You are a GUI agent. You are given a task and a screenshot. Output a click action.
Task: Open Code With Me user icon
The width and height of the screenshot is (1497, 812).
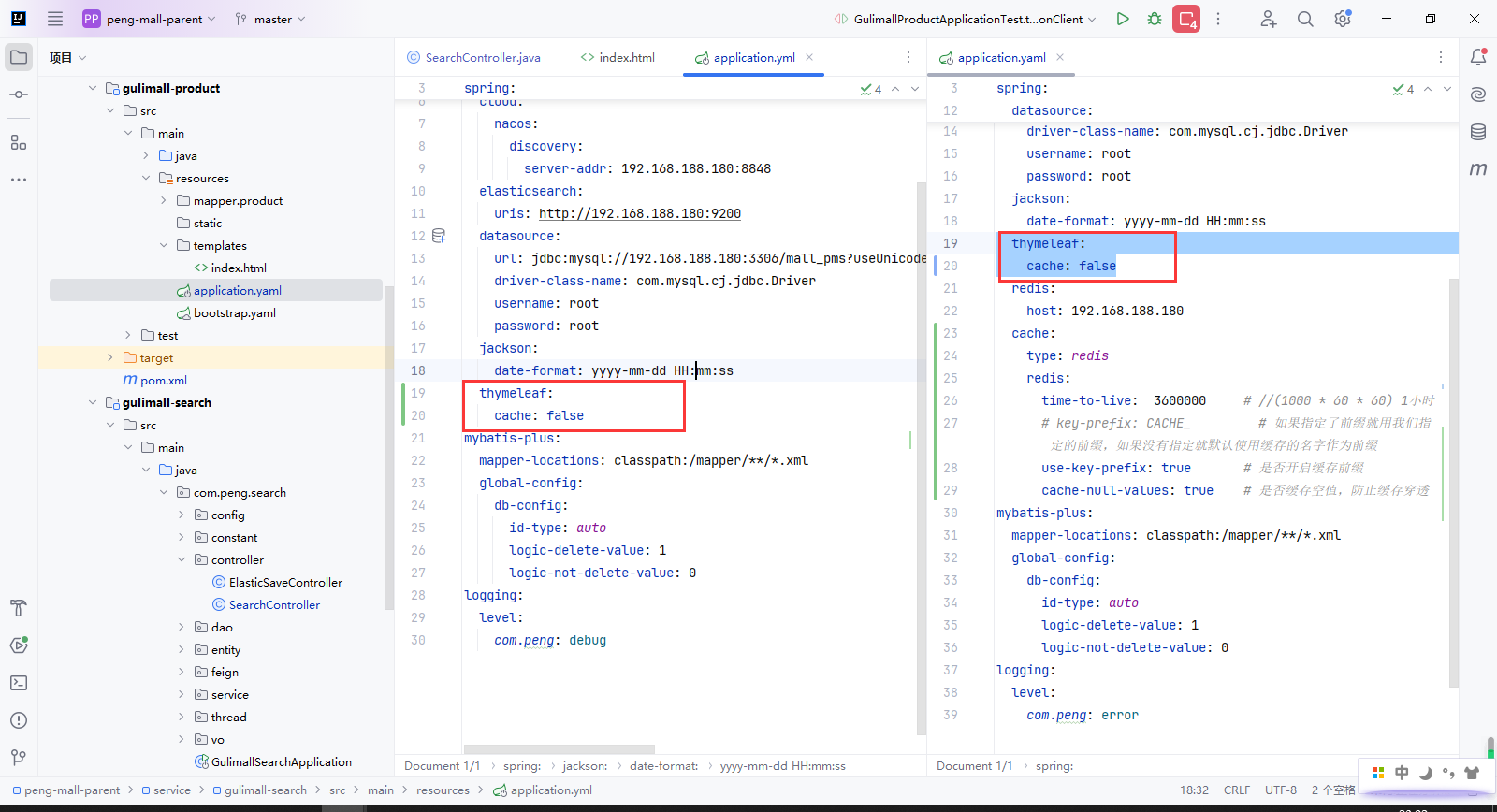coord(1268,19)
